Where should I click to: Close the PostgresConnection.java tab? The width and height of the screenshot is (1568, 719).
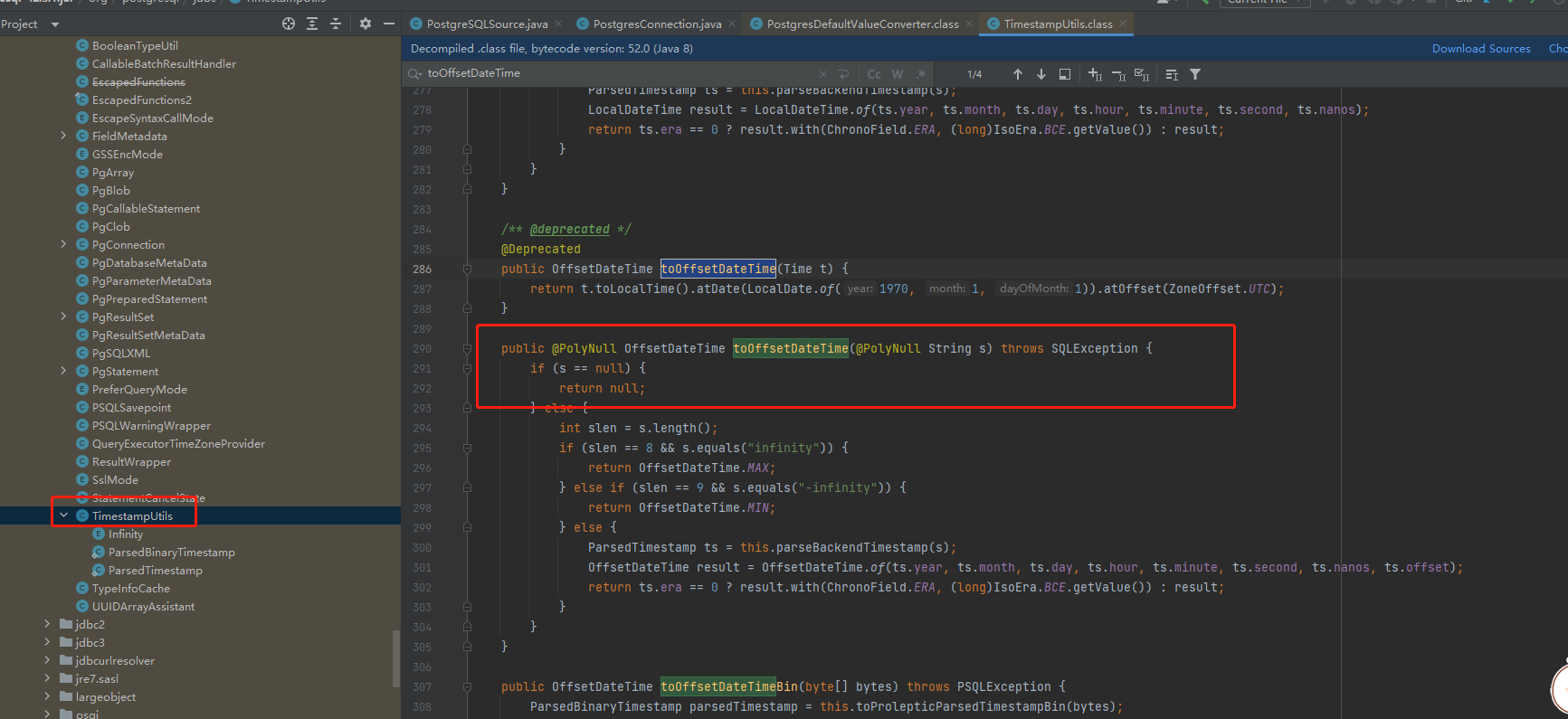[x=732, y=24]
